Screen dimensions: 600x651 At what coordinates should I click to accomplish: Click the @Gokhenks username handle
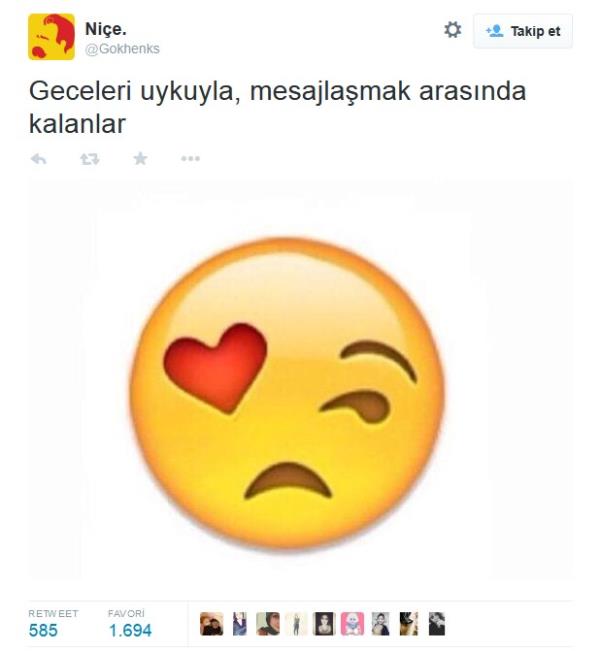click(122, 49)
